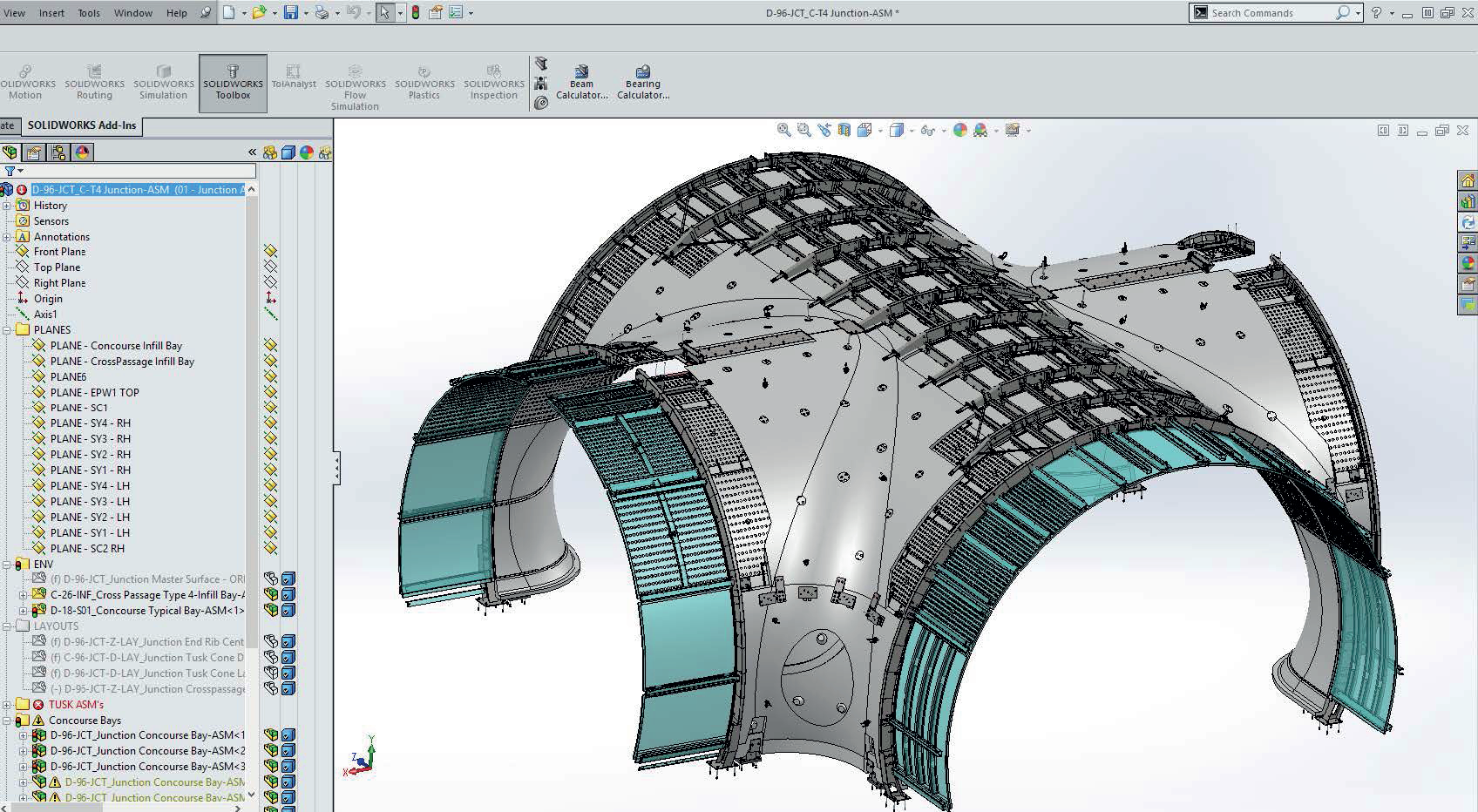The width and height of the screenshot is (1478, 812).
Task: Activate the Zoom to Area tool
Action: click(x=803, y=129)
